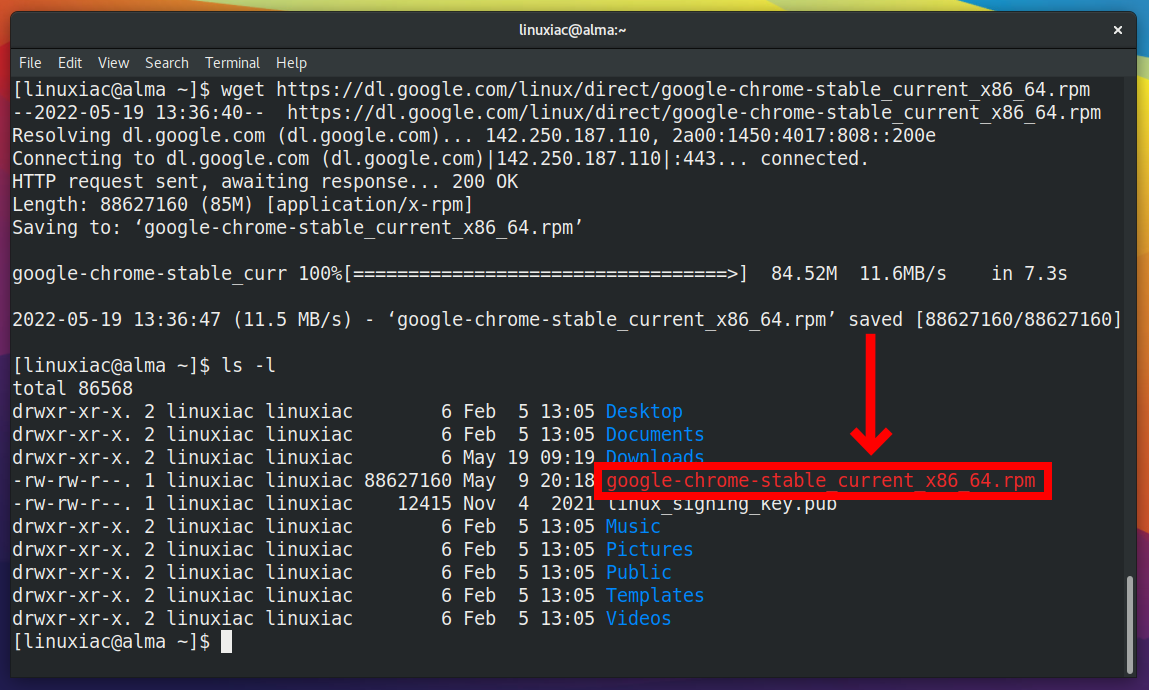Click the Videos directory name
The width and height of the screenshot is (1149, 690).
(638, 618)
